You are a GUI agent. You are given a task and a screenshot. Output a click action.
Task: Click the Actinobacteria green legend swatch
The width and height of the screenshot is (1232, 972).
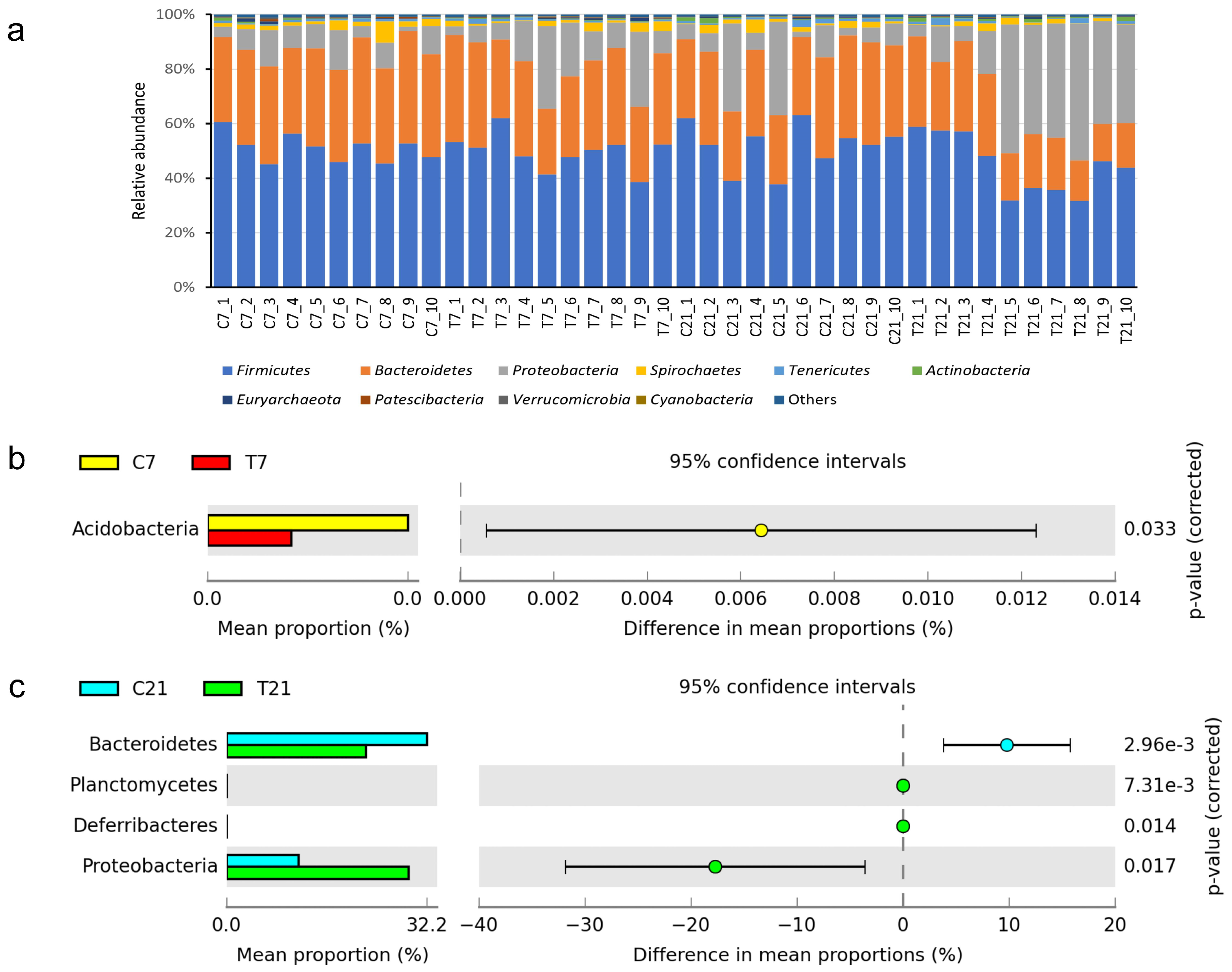pos(917,371)
